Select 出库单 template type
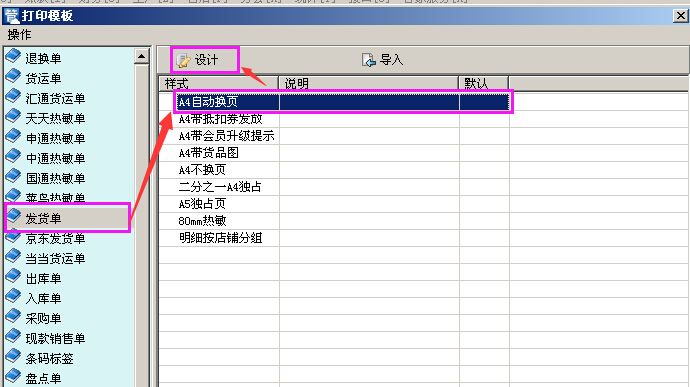The height and width of the screenshot is (387, 690). [x=43, y=279]
